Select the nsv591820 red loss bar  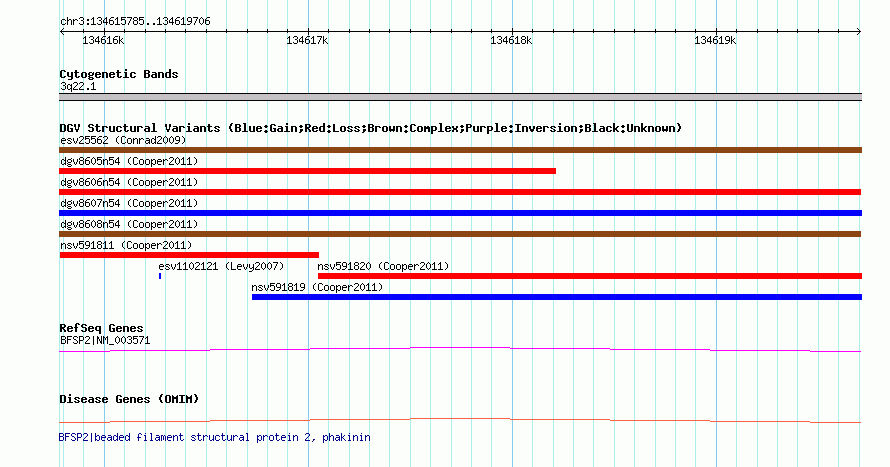[x=590, y=276]
